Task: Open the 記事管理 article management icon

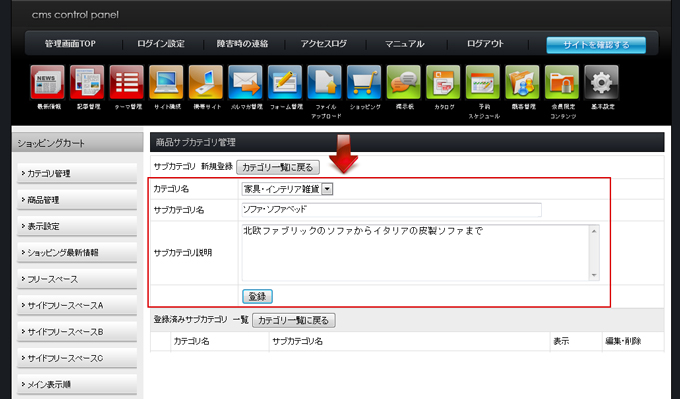Action: point(87,82)
